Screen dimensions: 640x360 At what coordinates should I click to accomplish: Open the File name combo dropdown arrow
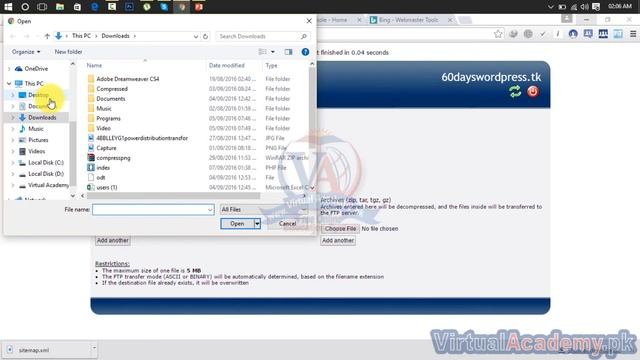tap(210, 210)
